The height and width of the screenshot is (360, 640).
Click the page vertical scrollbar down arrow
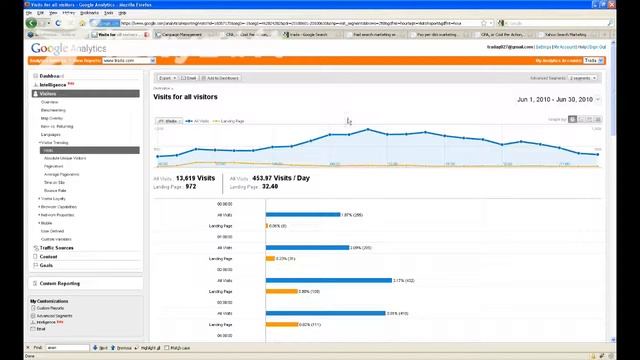pyautogui.click(x=613, y=340)
